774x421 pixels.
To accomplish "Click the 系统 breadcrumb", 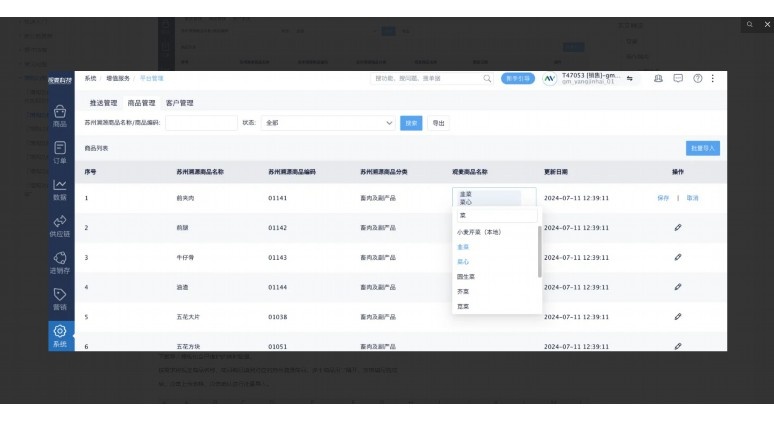I will coord(90,78).
